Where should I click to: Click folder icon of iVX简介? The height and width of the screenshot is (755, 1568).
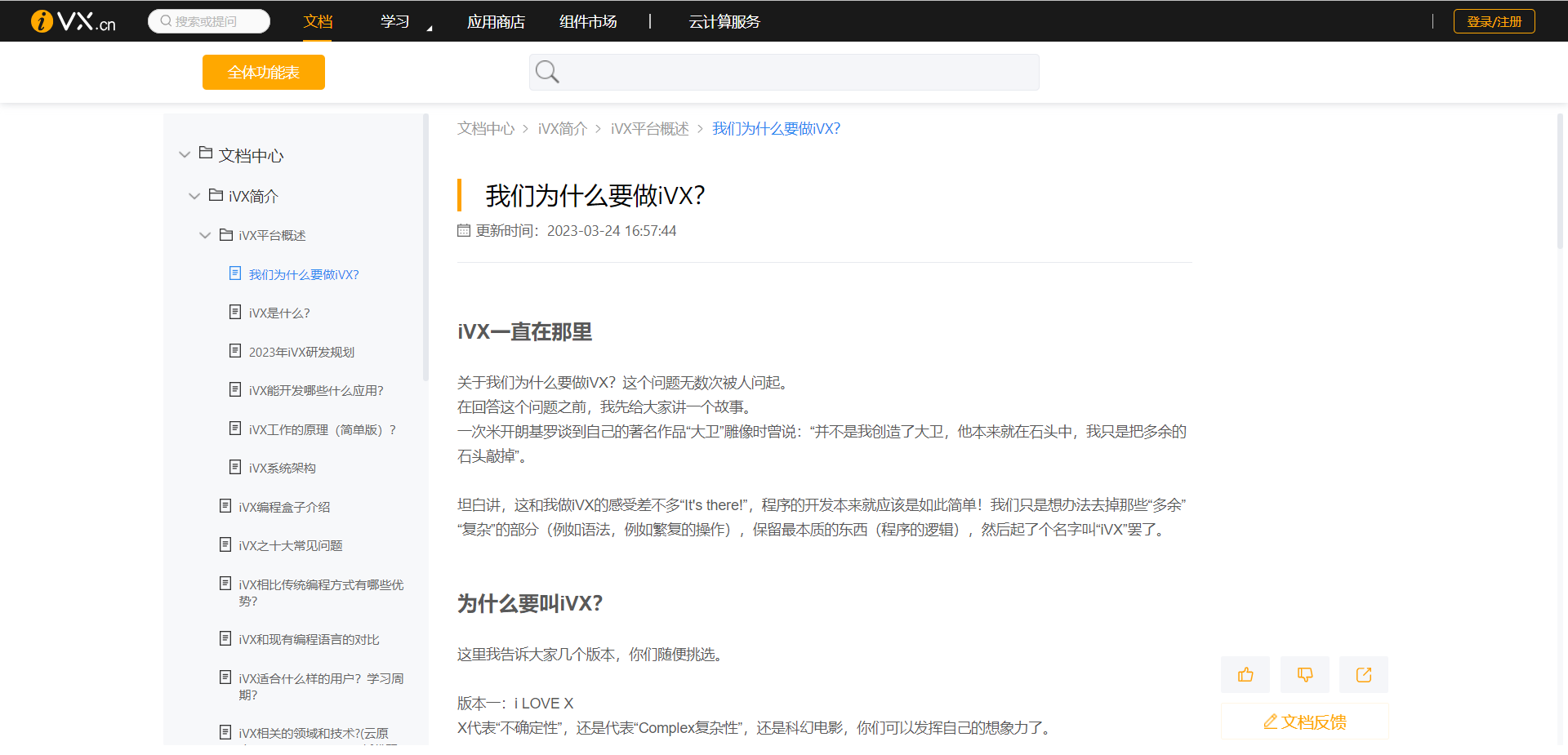tap(216, 195)
